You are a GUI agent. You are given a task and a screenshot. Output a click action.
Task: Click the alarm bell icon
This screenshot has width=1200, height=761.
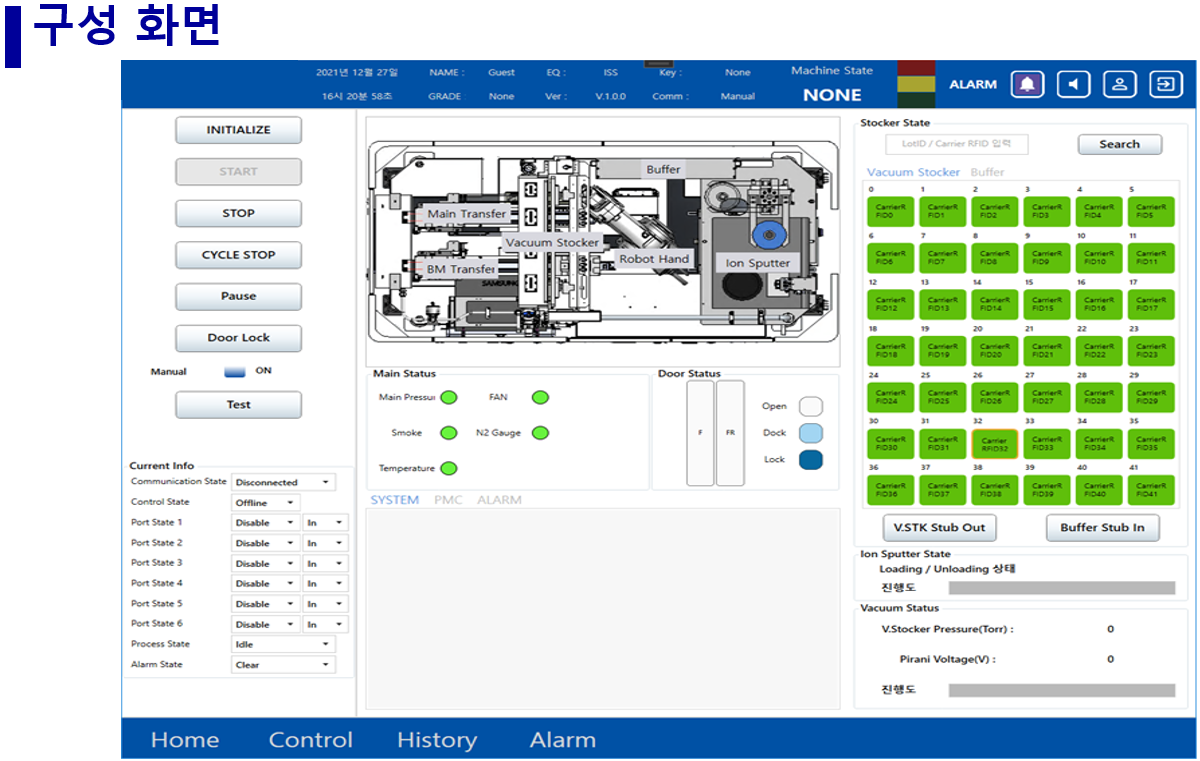pos(1027,85)
